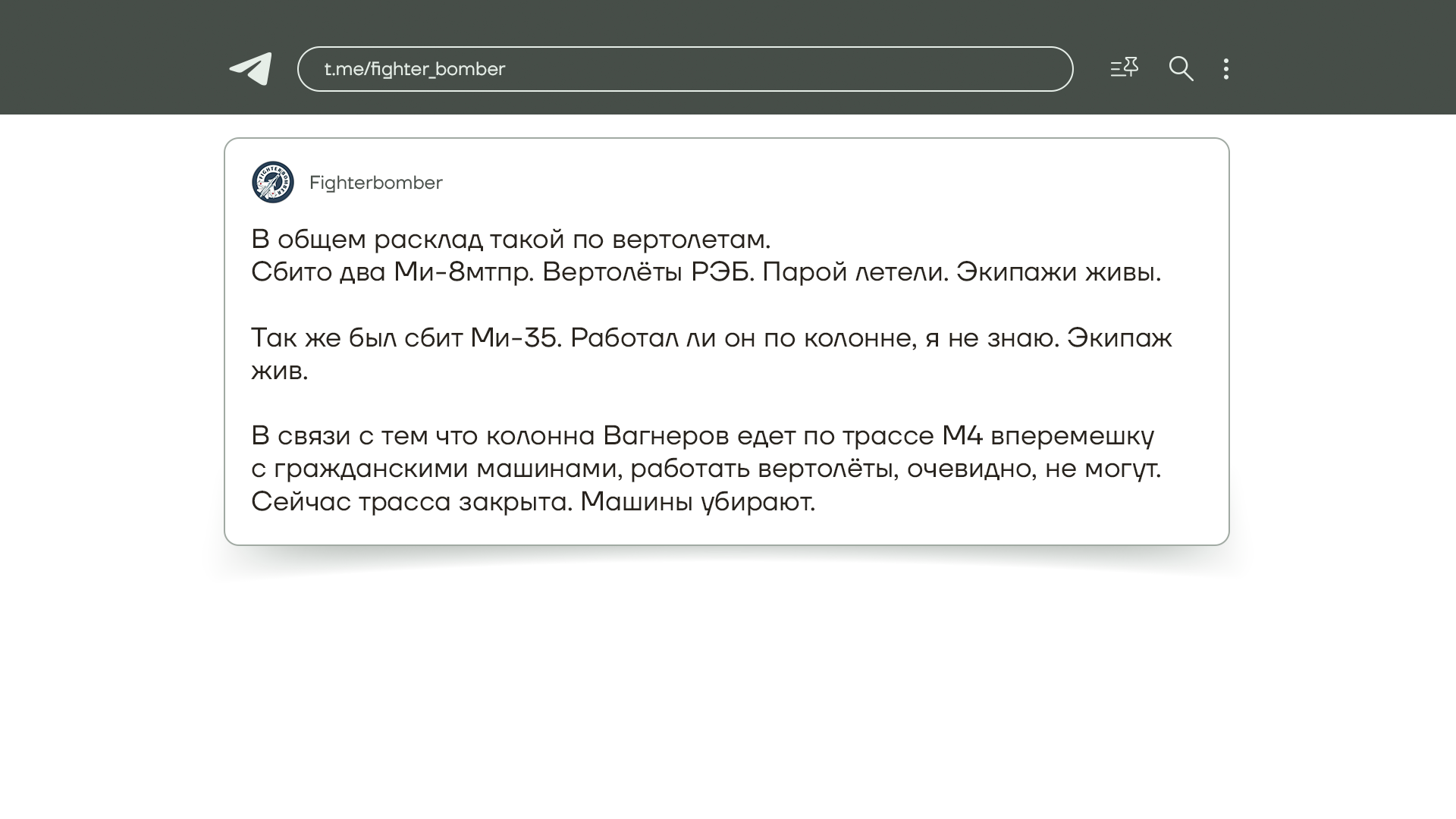Open the Fighterbomber channel name link
The width and height of the screenshot is (1456, 819).
pyautogui.click(x=375, y=183)
